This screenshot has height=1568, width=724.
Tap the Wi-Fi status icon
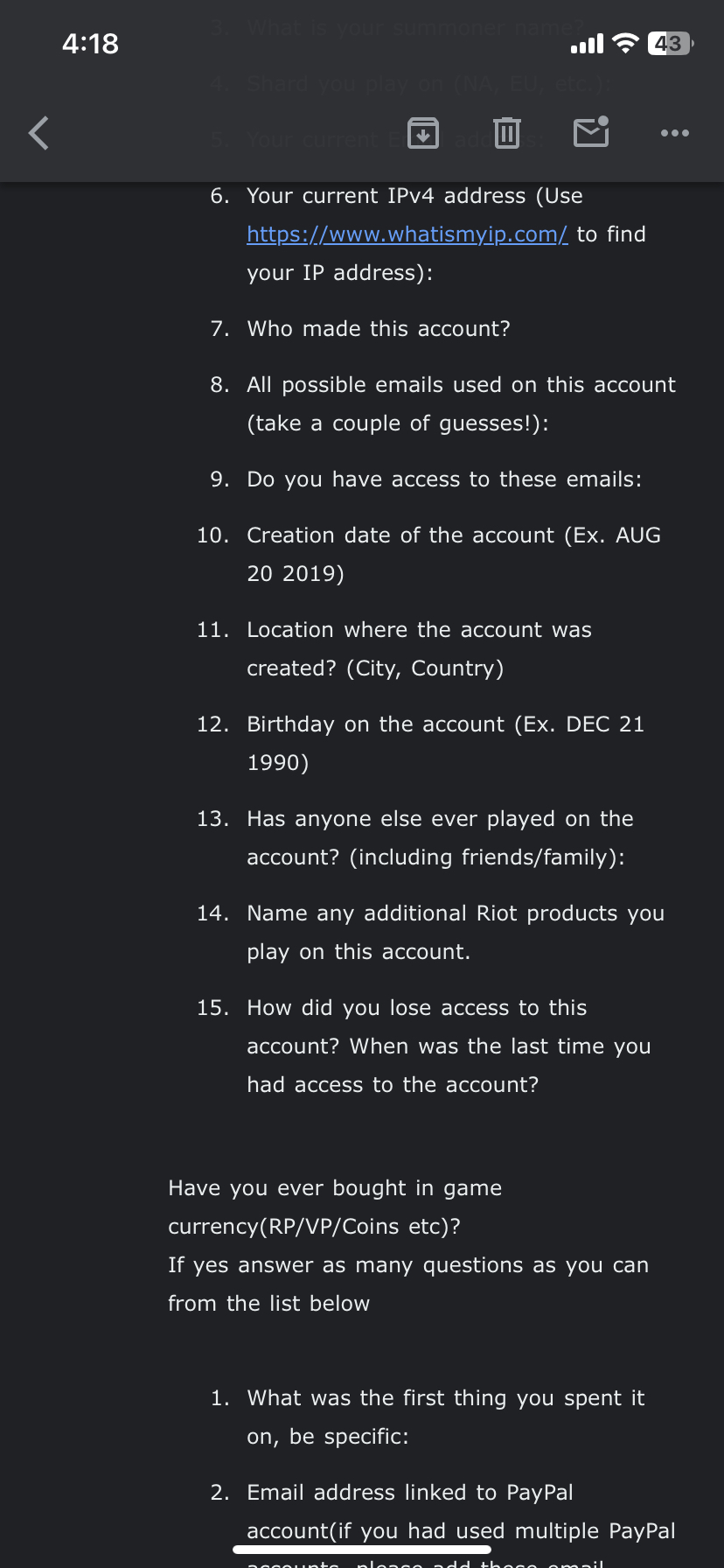[627, 43]
